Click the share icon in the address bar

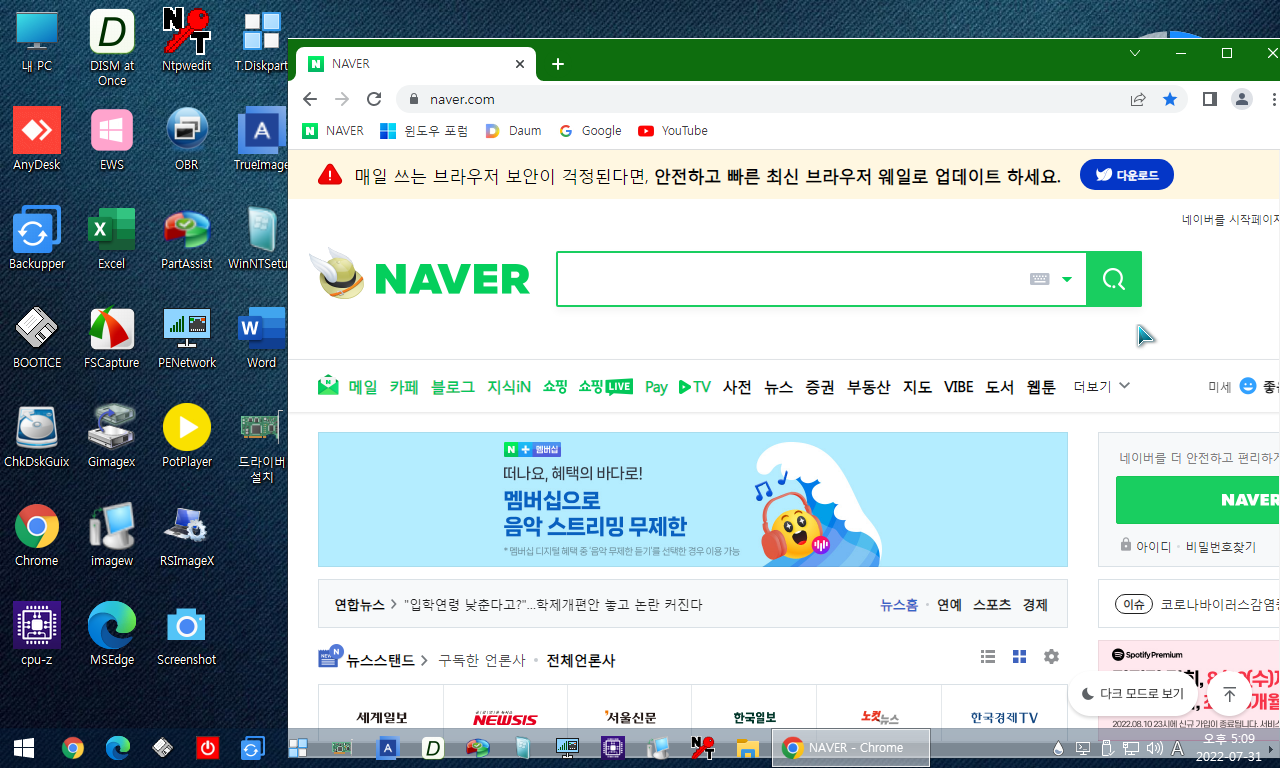[x=1138, y=99]
